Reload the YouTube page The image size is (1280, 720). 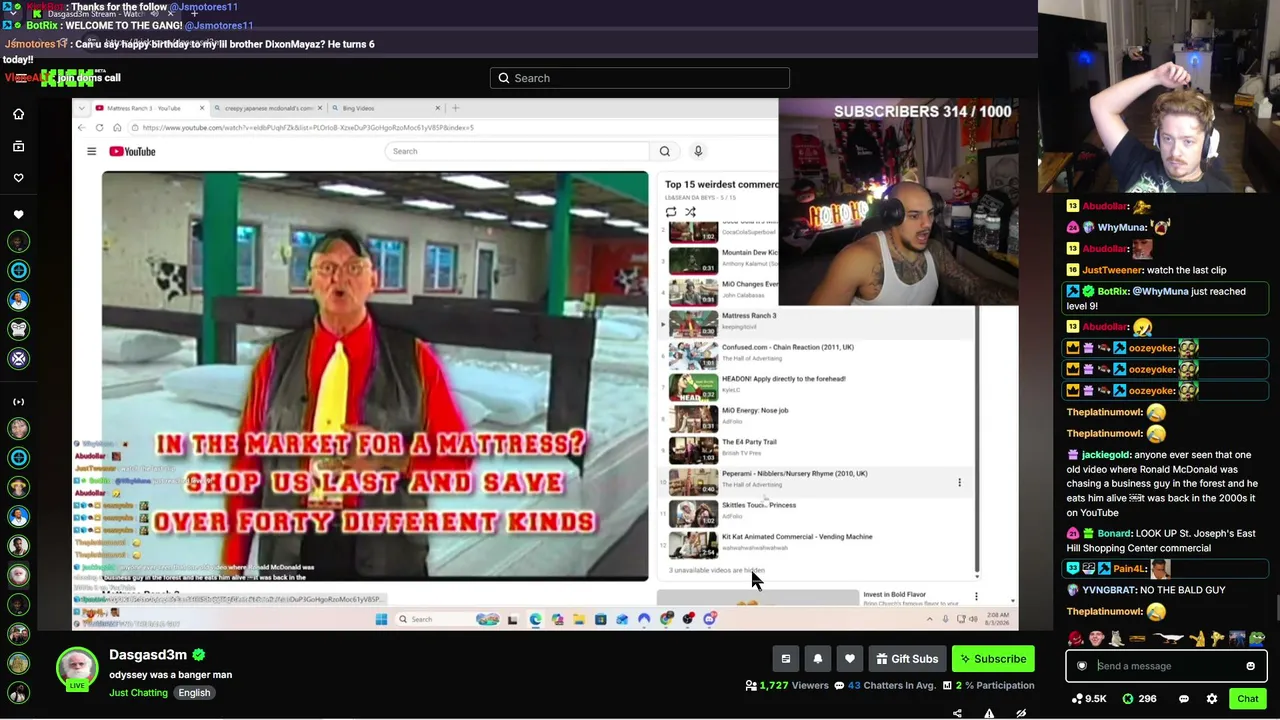99,128
